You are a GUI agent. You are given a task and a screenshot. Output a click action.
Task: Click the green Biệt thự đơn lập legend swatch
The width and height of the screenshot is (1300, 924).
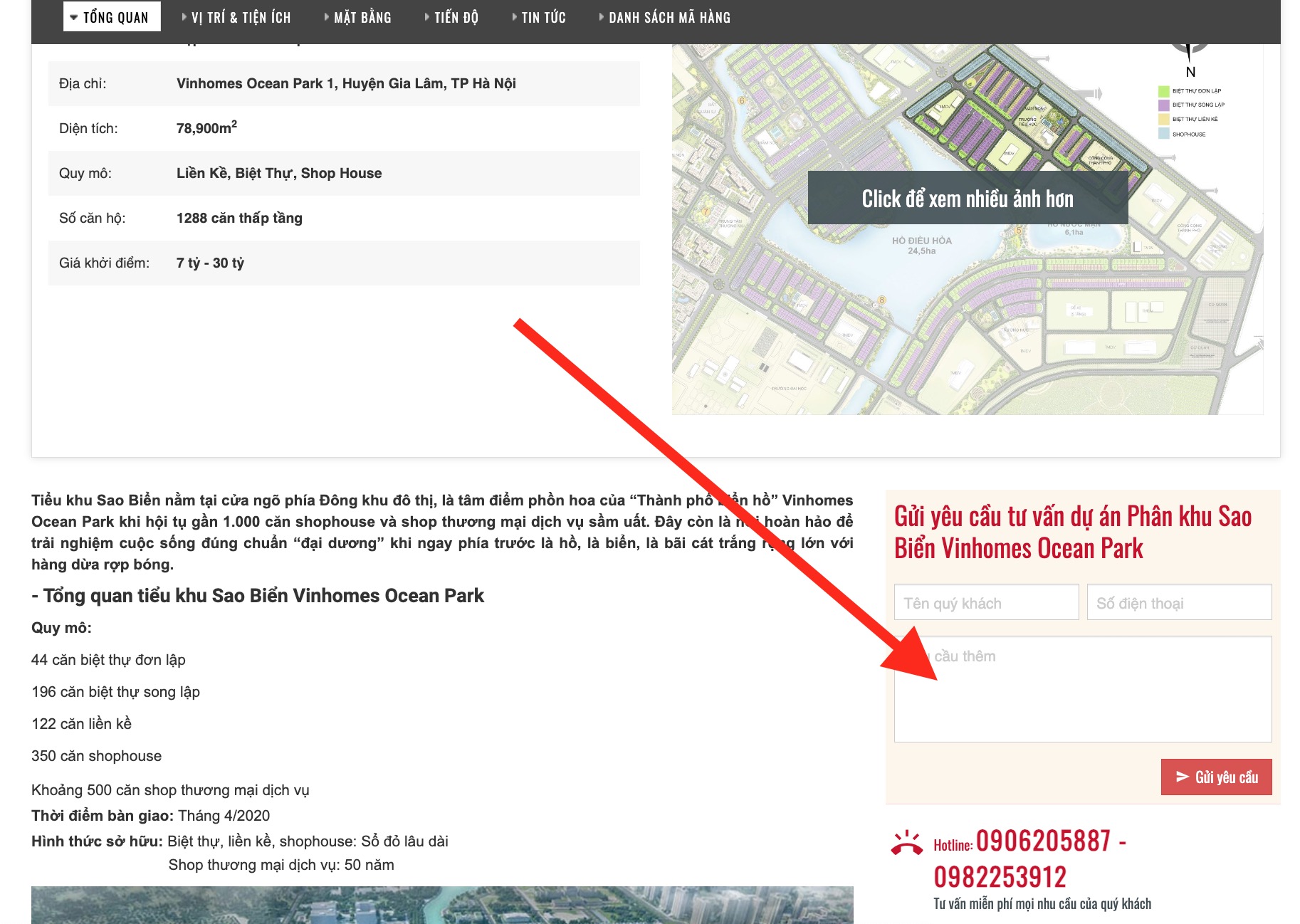1163,91
